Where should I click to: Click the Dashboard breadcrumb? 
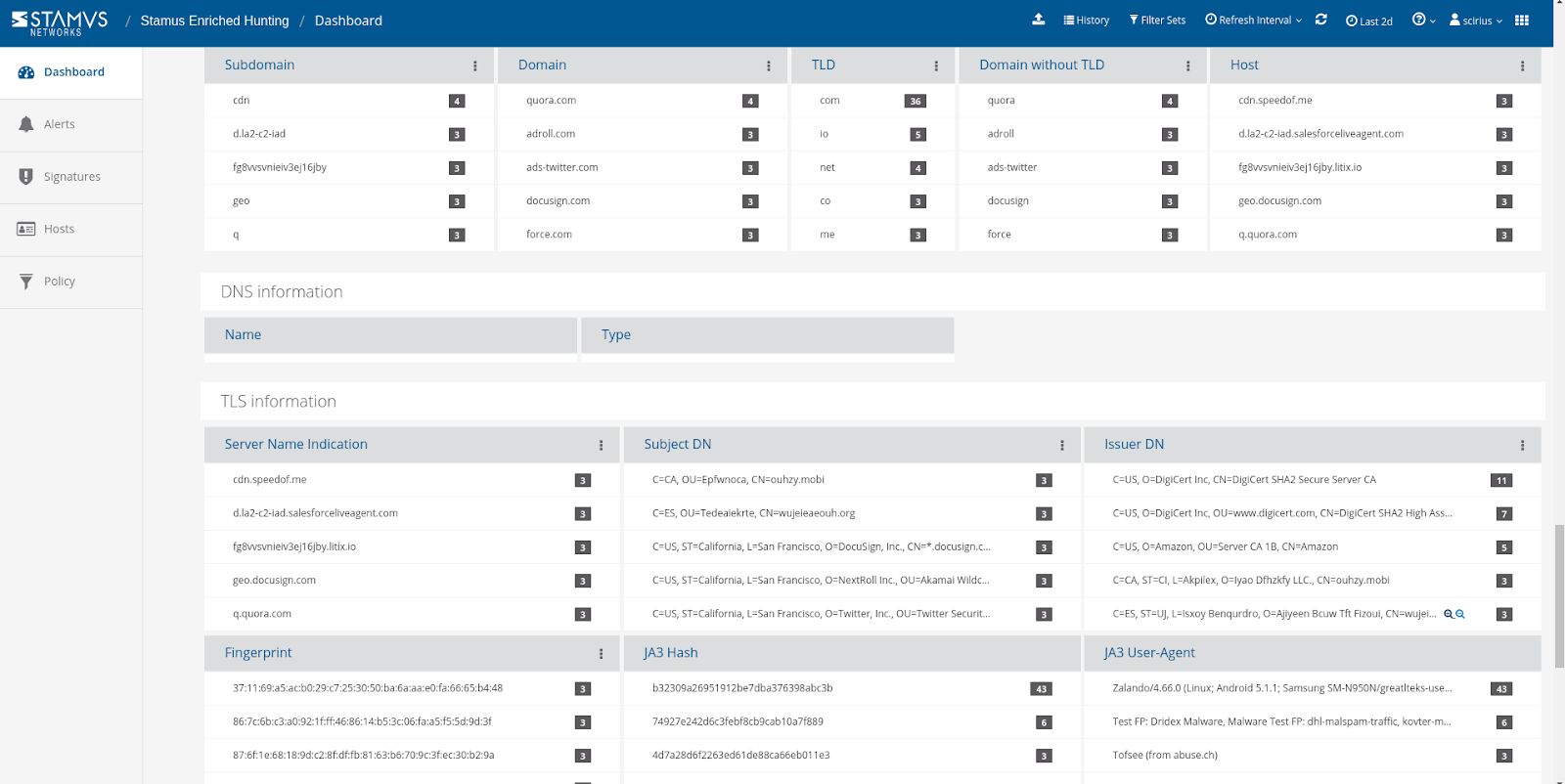tap(348, 21)
